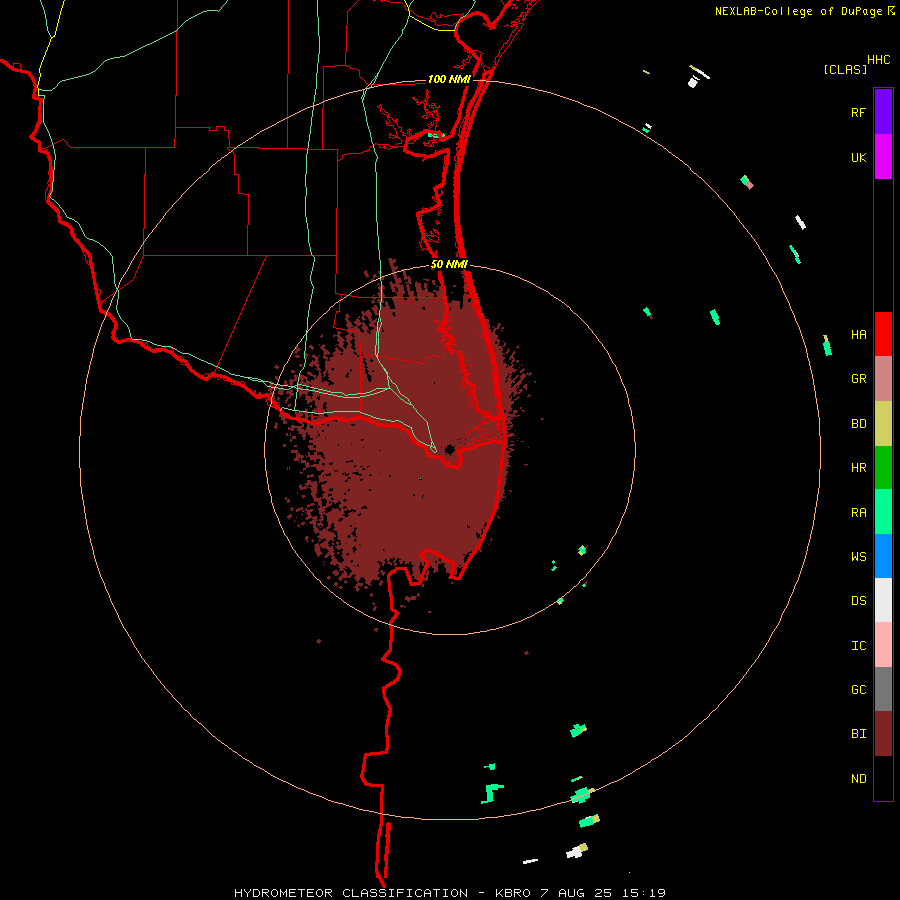The width and height of the screenshot is (900, 900).
Task: Click the WS blue legend swatch
Action: tap(883, 556)
